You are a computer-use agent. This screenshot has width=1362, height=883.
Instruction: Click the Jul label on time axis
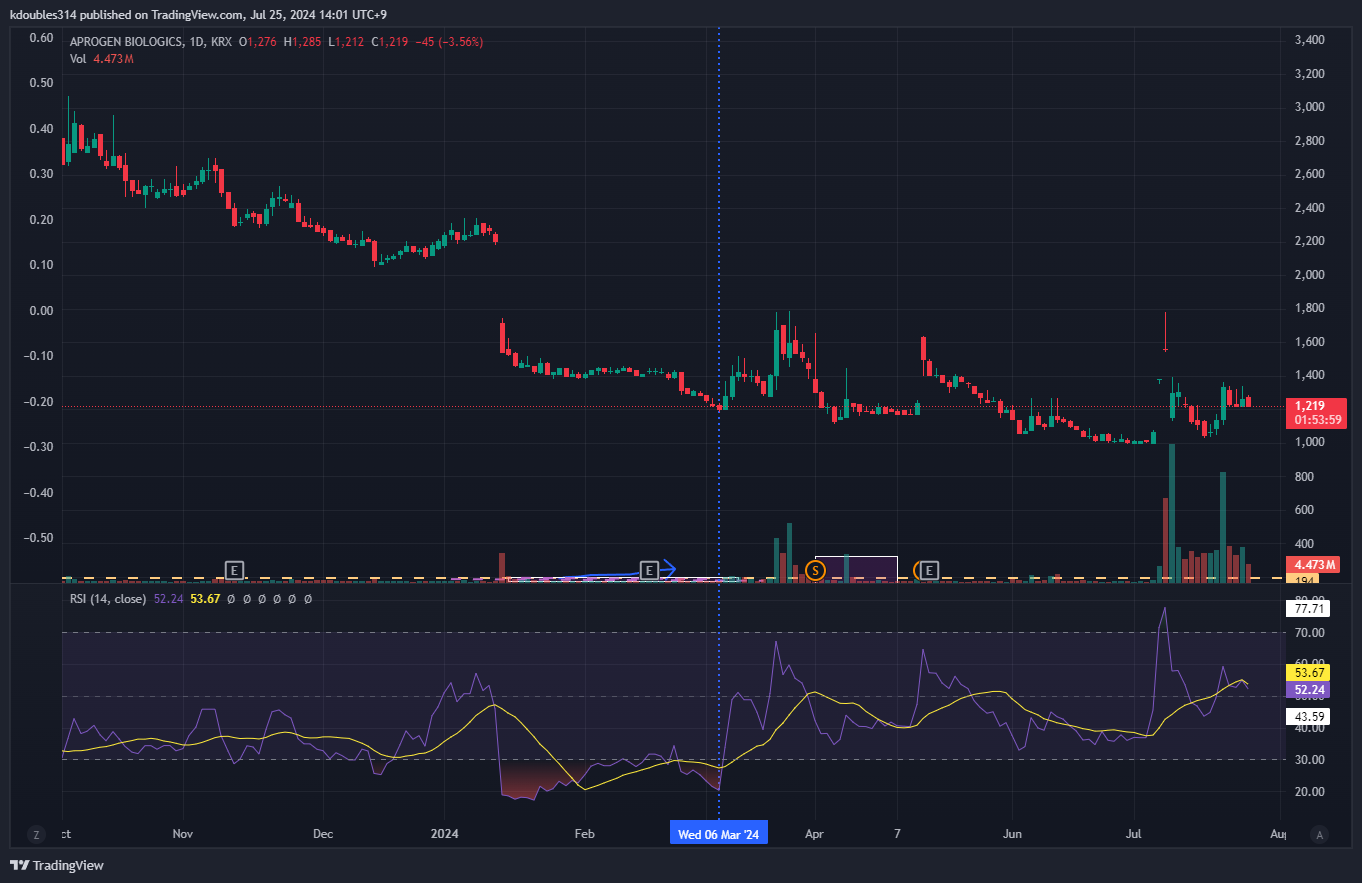point(1134,833)
